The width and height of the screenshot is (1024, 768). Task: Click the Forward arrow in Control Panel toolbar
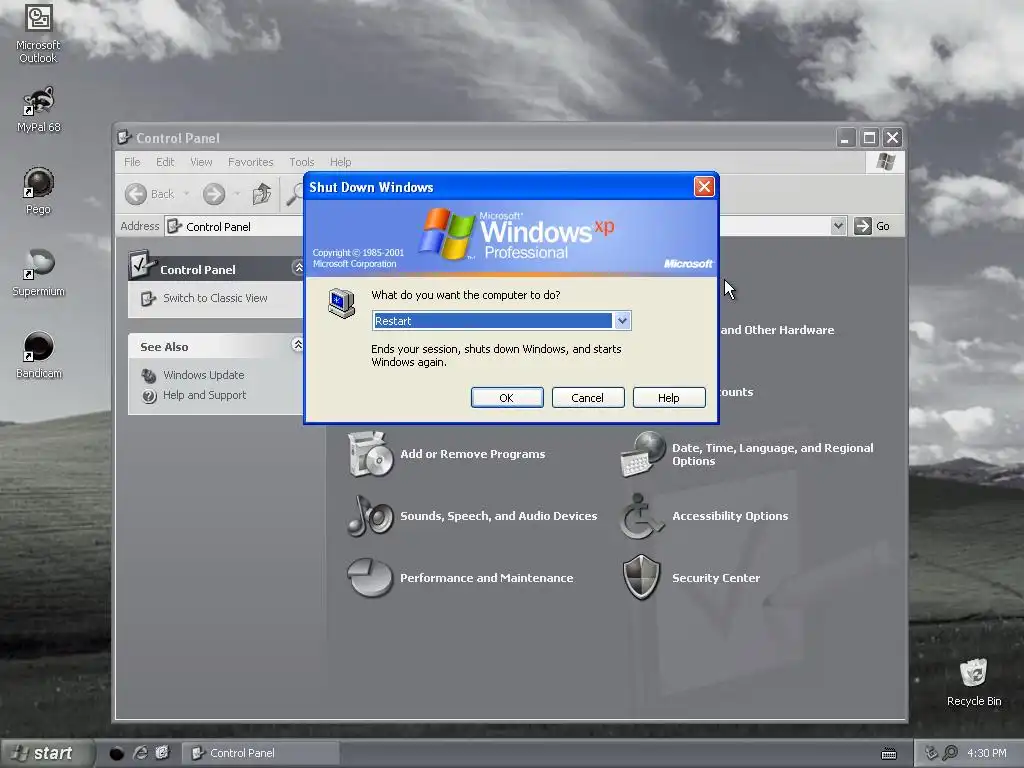point(214,194)
